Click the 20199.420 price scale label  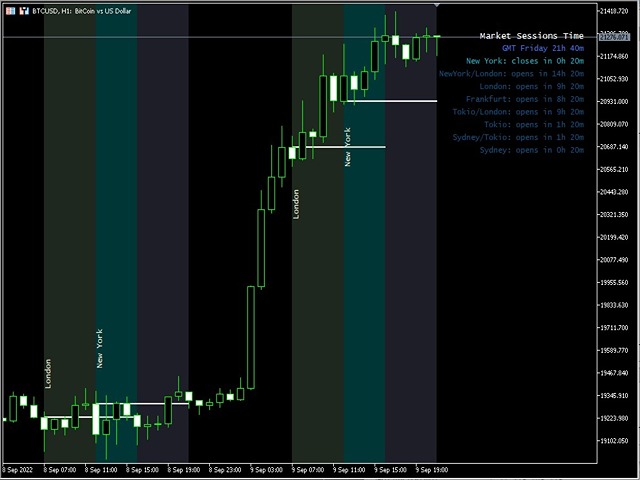[614, 237]
